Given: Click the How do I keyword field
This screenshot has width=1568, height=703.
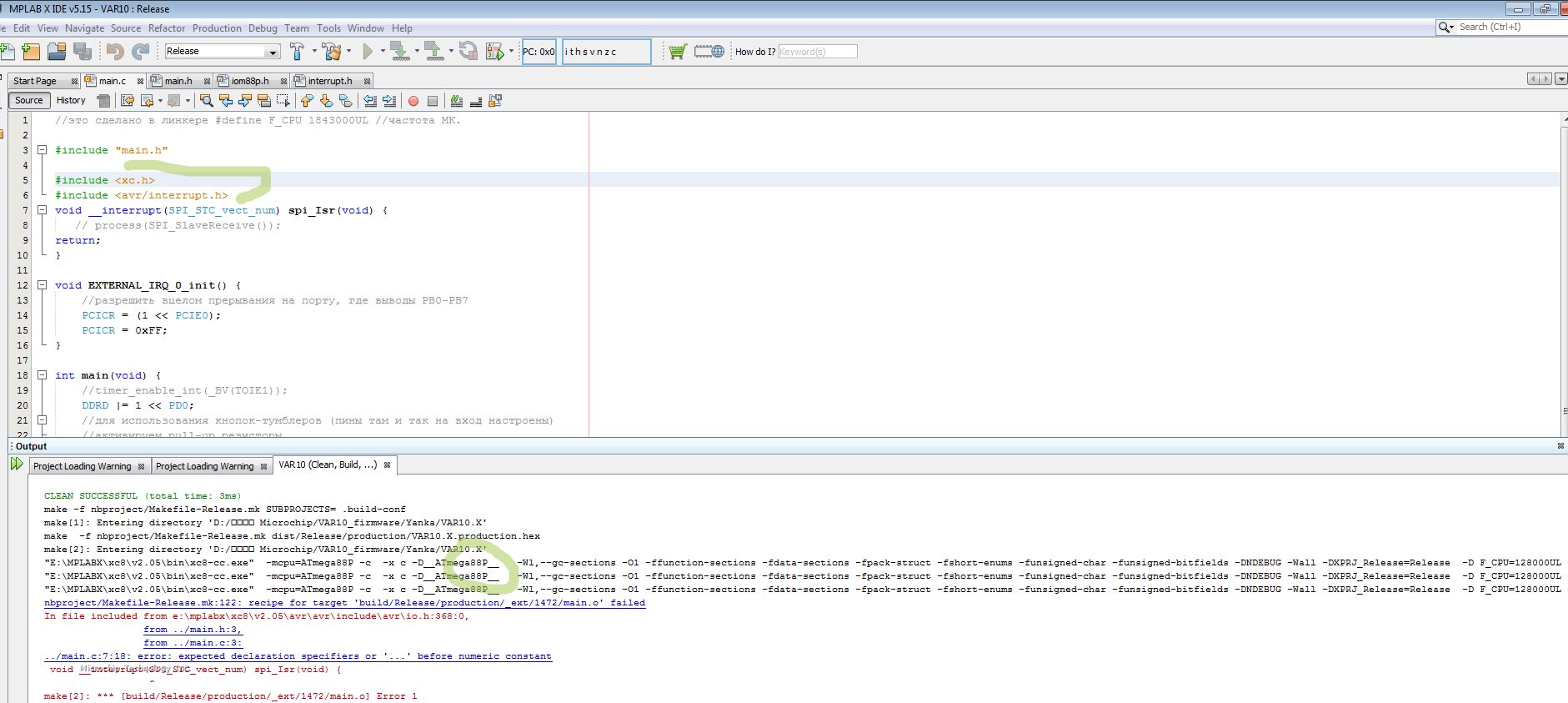Looking at the screenshot, I should point(817,52).
